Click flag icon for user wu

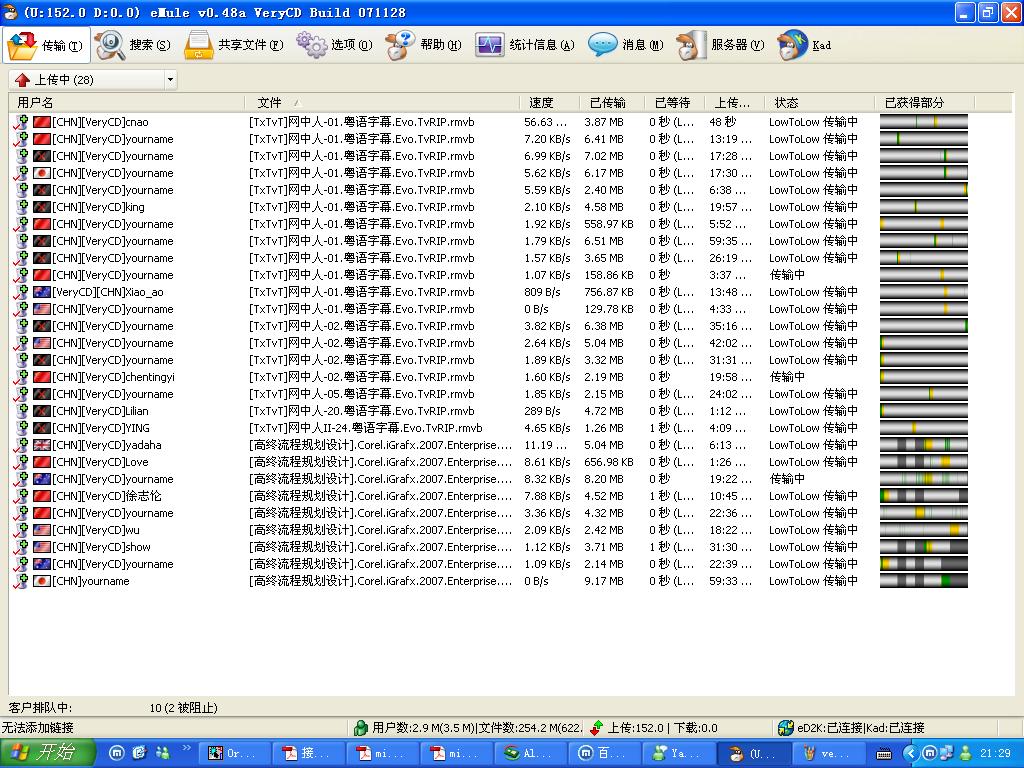(42, 530)
